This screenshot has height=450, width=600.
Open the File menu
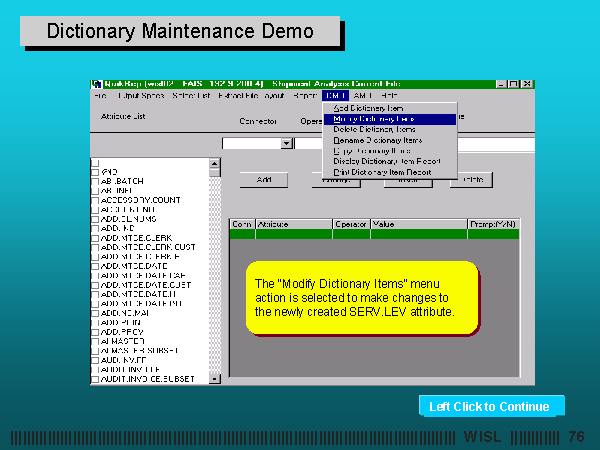[101, 96]
